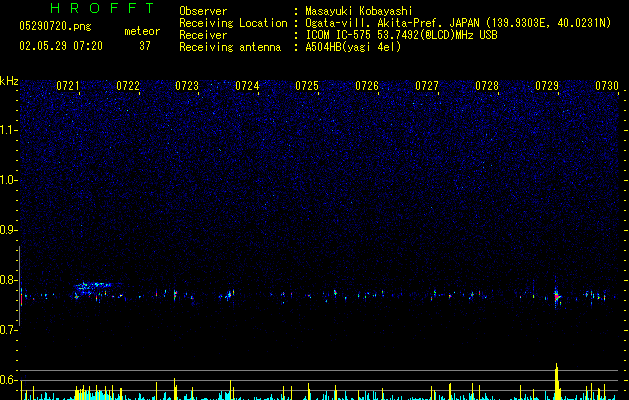Click the 0.6 kHz axis label
Image resolution: width=629 pixels, height=400 pixels.
[x=8, y=380]
